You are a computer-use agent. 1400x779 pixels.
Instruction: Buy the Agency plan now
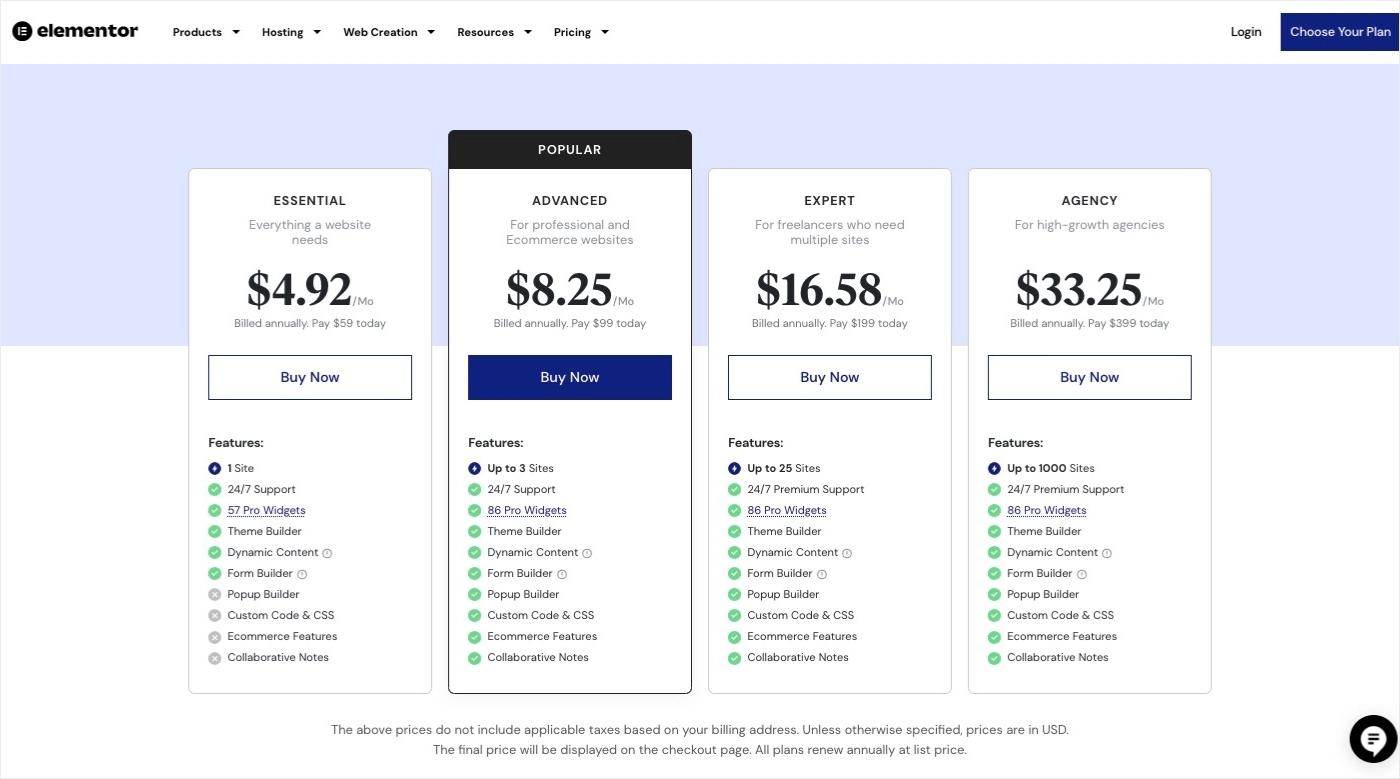tap(1090, 377)
